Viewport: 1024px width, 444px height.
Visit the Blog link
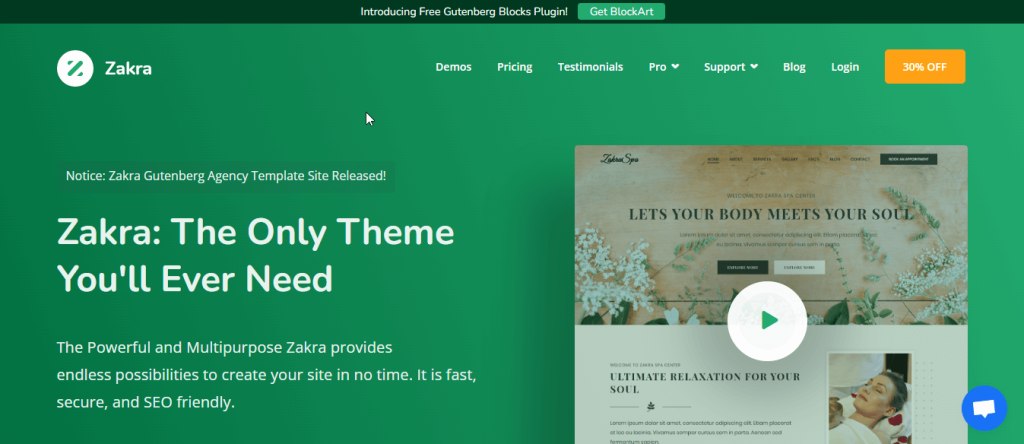point(794,67)
